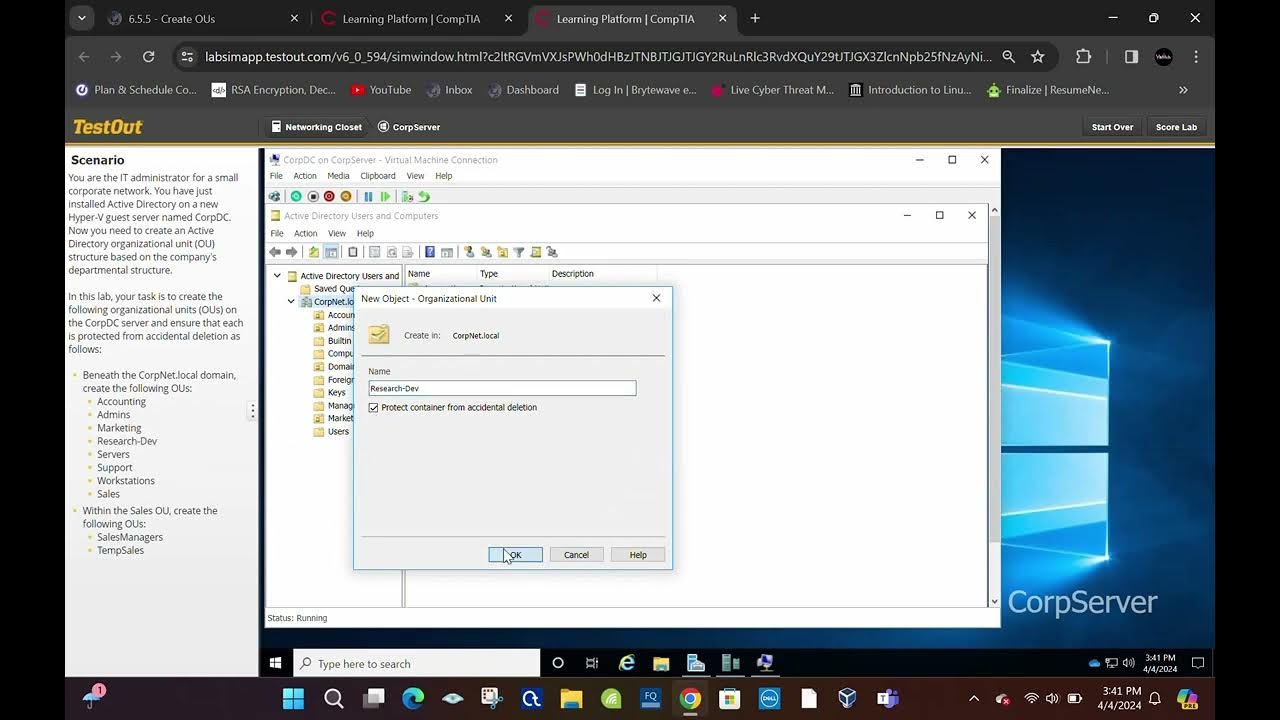Click the scenario panel splitter handle
Screen dimensions: 1280x720
tap(253, 411)
